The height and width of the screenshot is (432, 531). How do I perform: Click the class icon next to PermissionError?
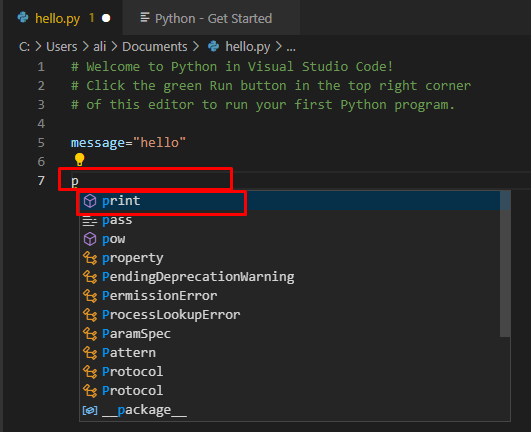coord(90,296)
